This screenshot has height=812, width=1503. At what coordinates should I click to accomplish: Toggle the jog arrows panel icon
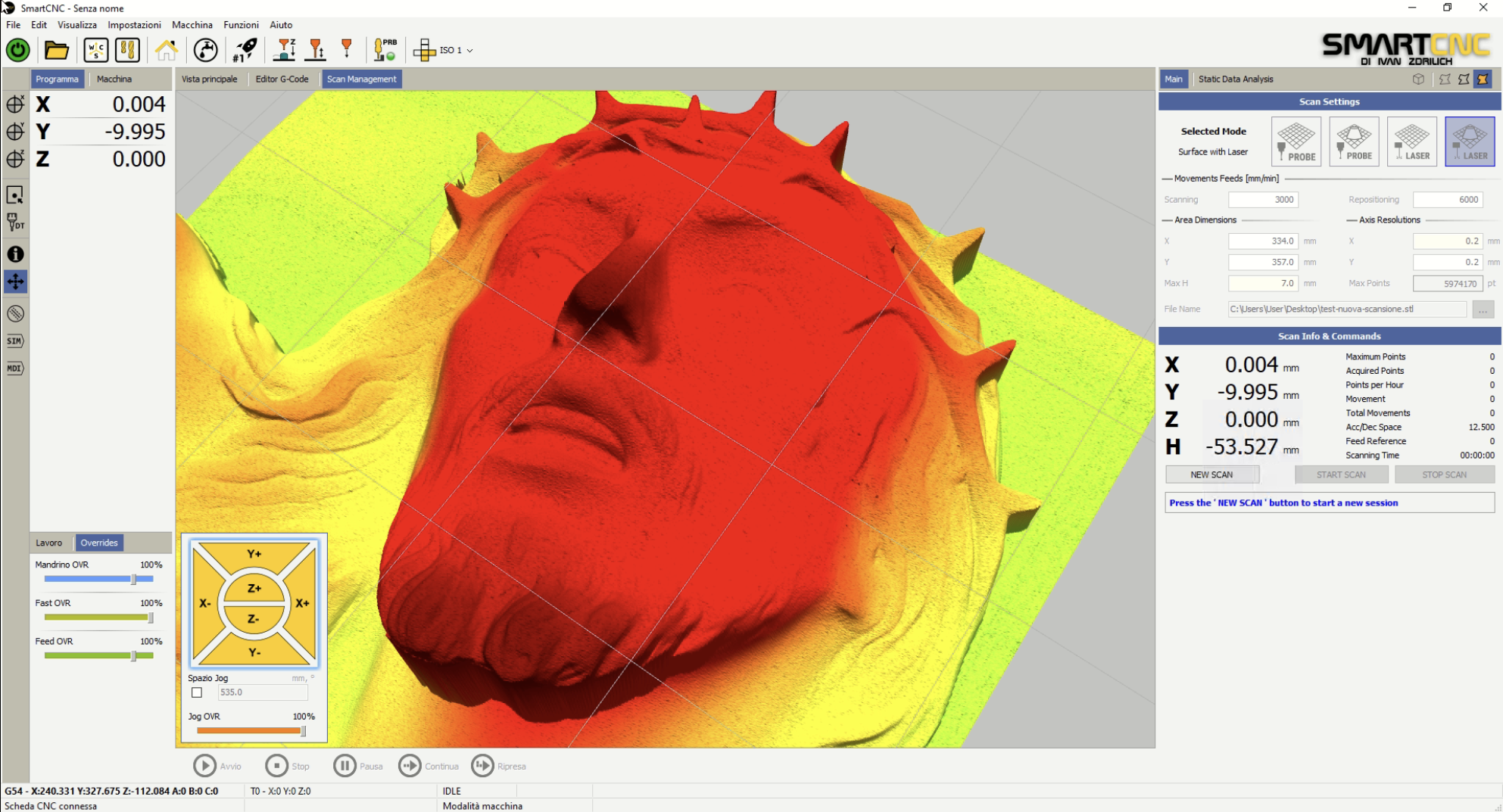tap(15, 282)
